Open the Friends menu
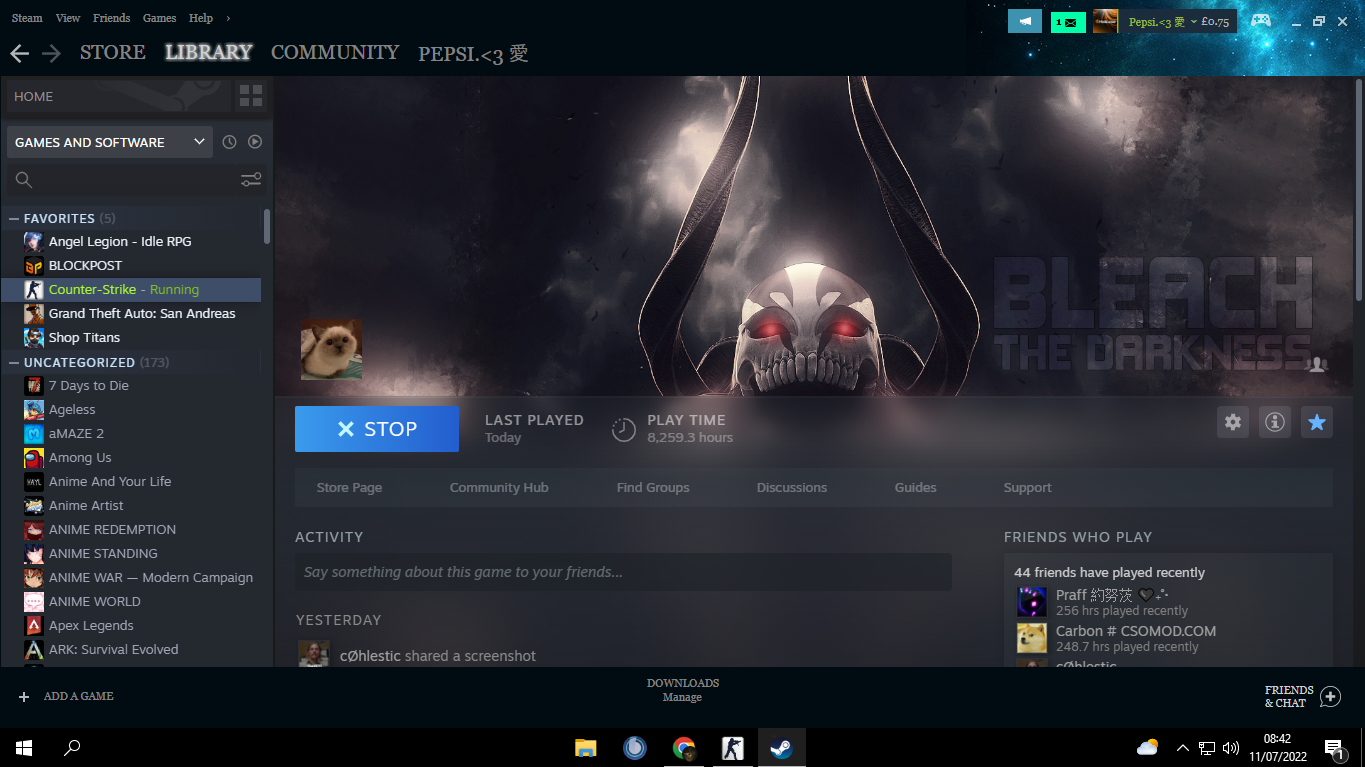This screenshot has width=1365, height=767. point(111,18)
